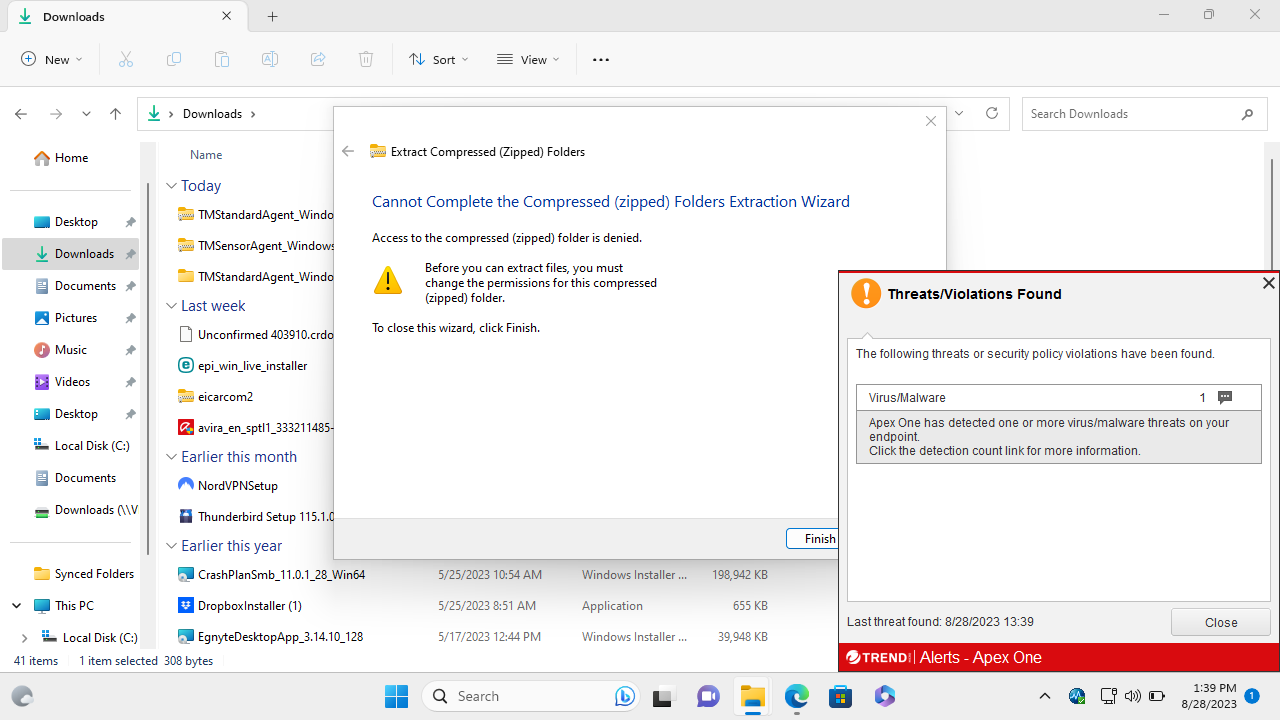
Task: Select the DropboxInstaller (1) file
Action: point(250,606)
